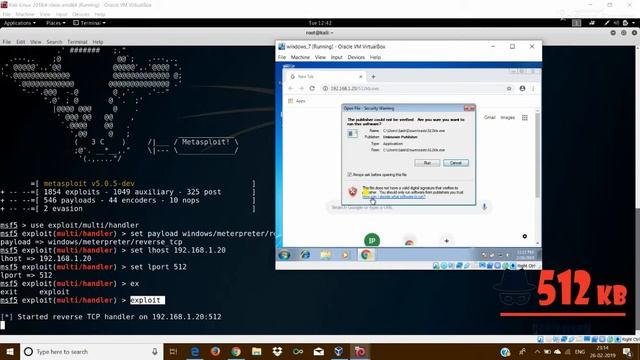Click the 'Type here to search' taskbar box
Screen dimensions: 640x360
[91, 351]
